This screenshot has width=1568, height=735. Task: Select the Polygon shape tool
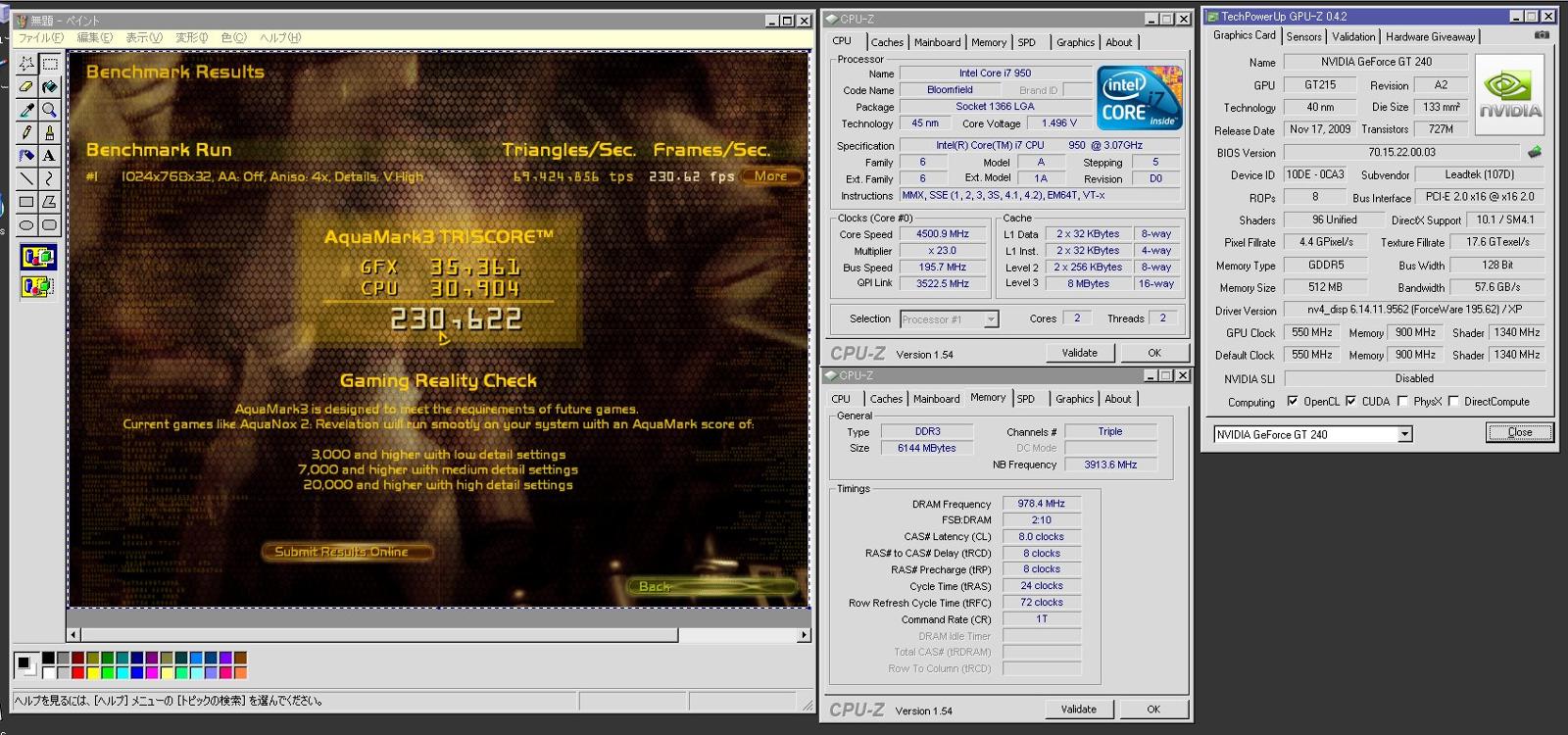click(49, 201)
